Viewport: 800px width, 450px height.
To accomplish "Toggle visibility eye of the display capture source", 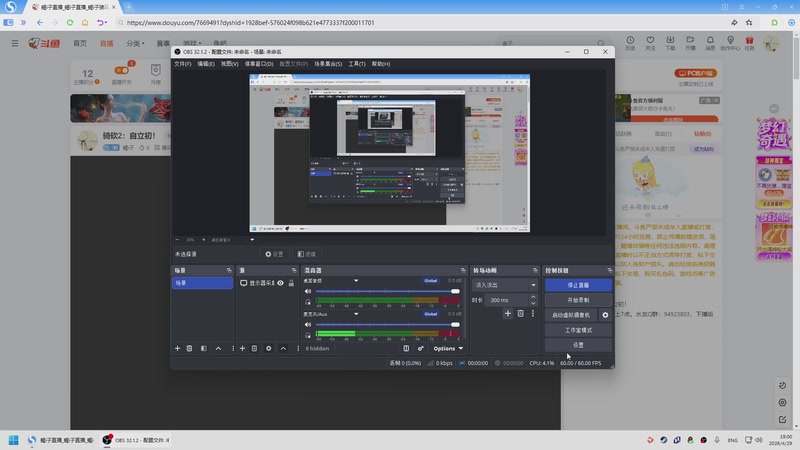I will (x=281, y=283).
